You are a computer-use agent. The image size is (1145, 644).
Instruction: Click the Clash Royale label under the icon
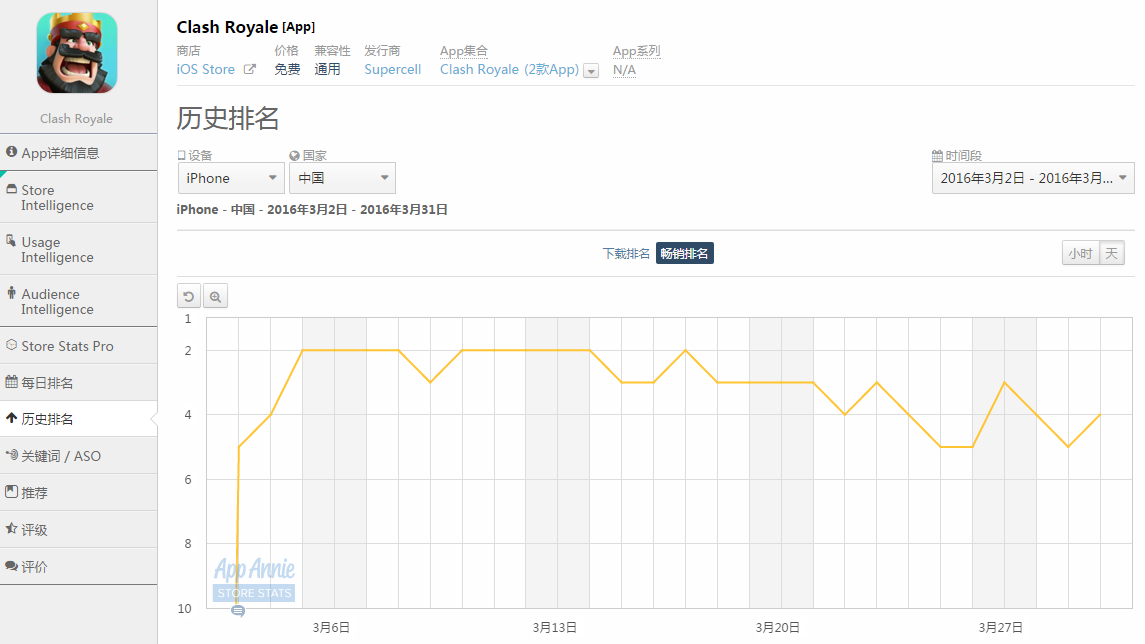tap(77, 118)
